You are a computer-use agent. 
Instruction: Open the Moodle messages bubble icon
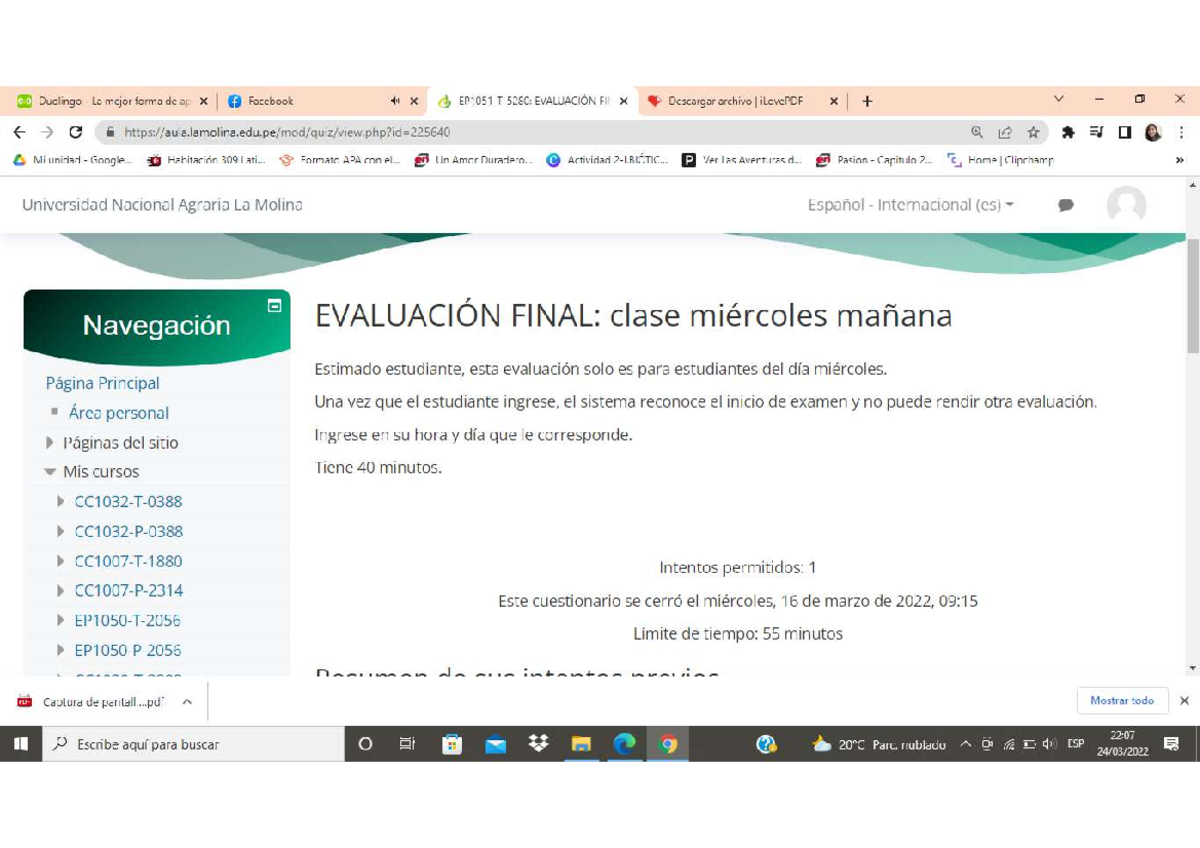[x=1066, y=205]
